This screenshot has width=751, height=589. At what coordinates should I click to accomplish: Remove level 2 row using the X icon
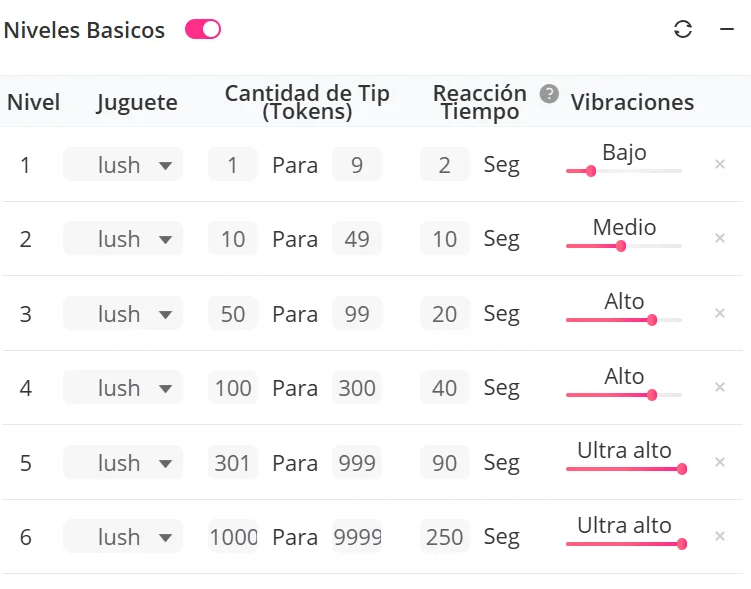[720, 238]
